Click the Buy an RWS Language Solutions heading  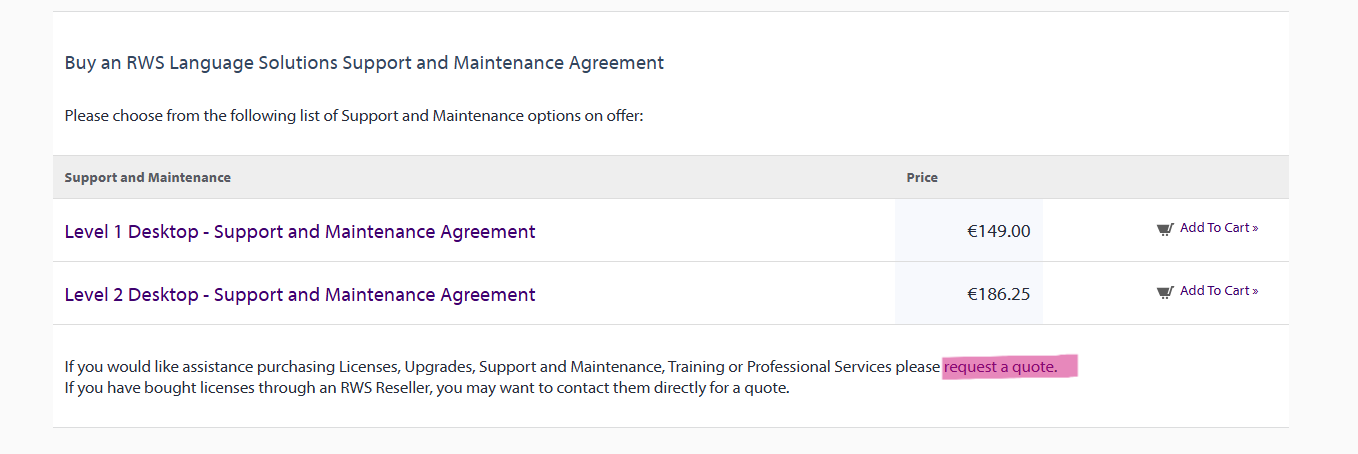click(364, 63)
